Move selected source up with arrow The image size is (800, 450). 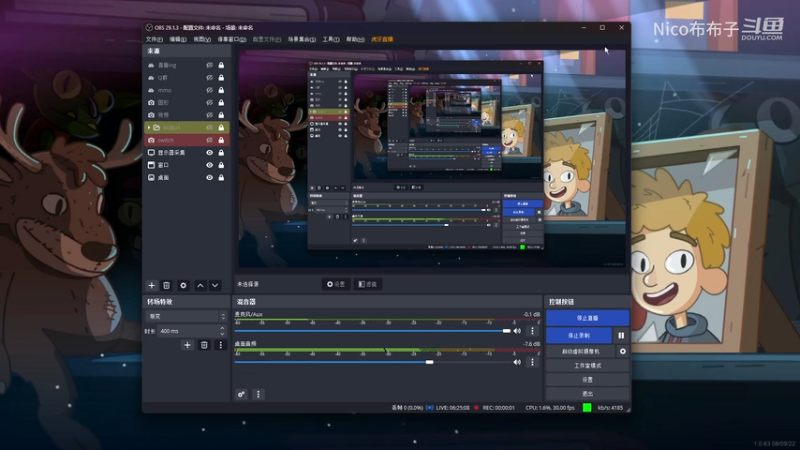click(x=201, y=285)
